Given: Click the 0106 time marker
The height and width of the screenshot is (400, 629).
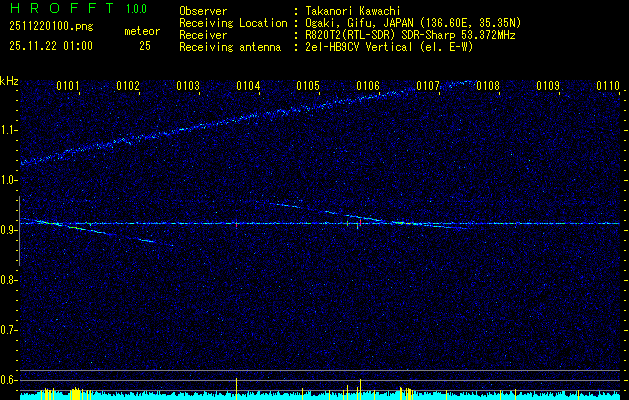Looking at the screenshot, I should tap(368, 87).
